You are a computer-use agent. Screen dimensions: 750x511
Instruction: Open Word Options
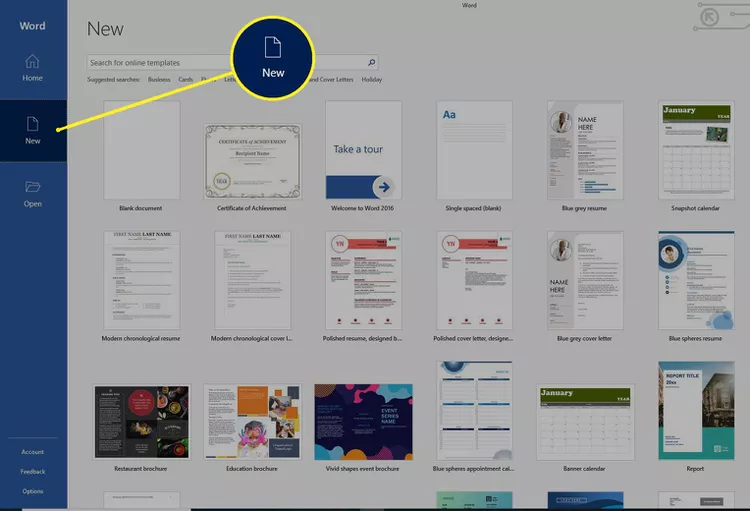[x=33, y=491]
